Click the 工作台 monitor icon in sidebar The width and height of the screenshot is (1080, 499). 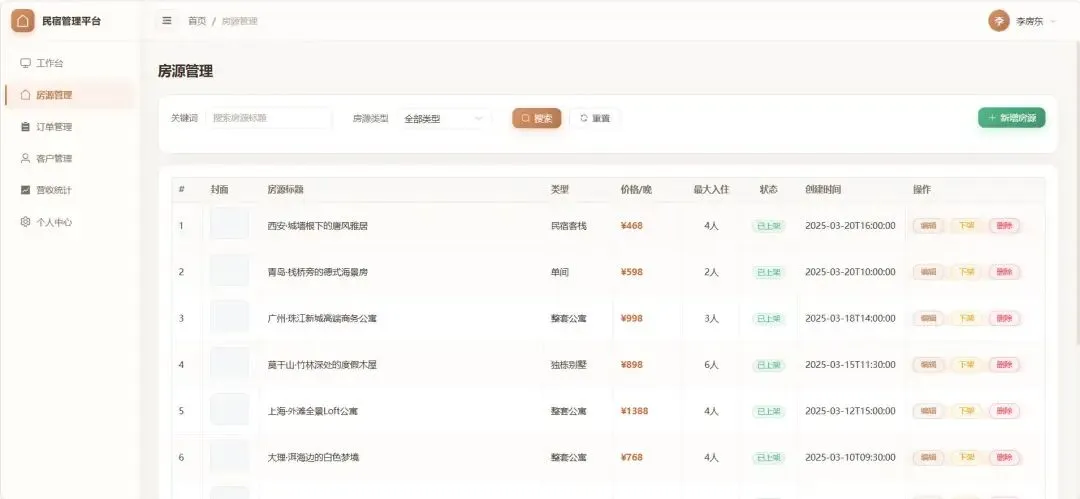[x=25, y=63]
